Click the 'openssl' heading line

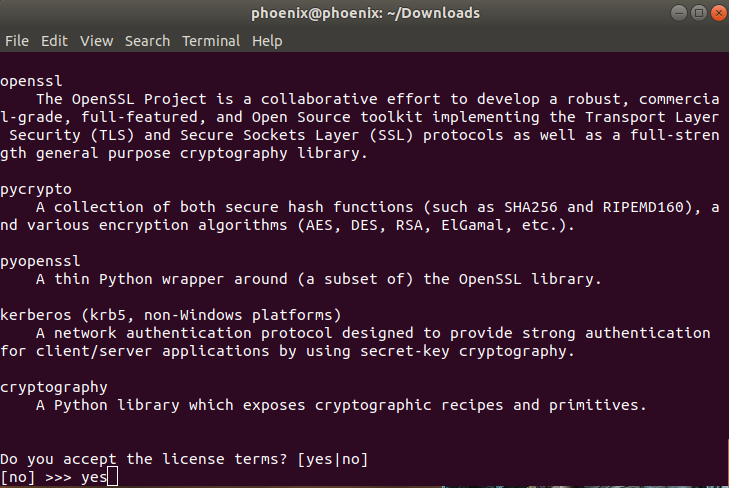31,81
